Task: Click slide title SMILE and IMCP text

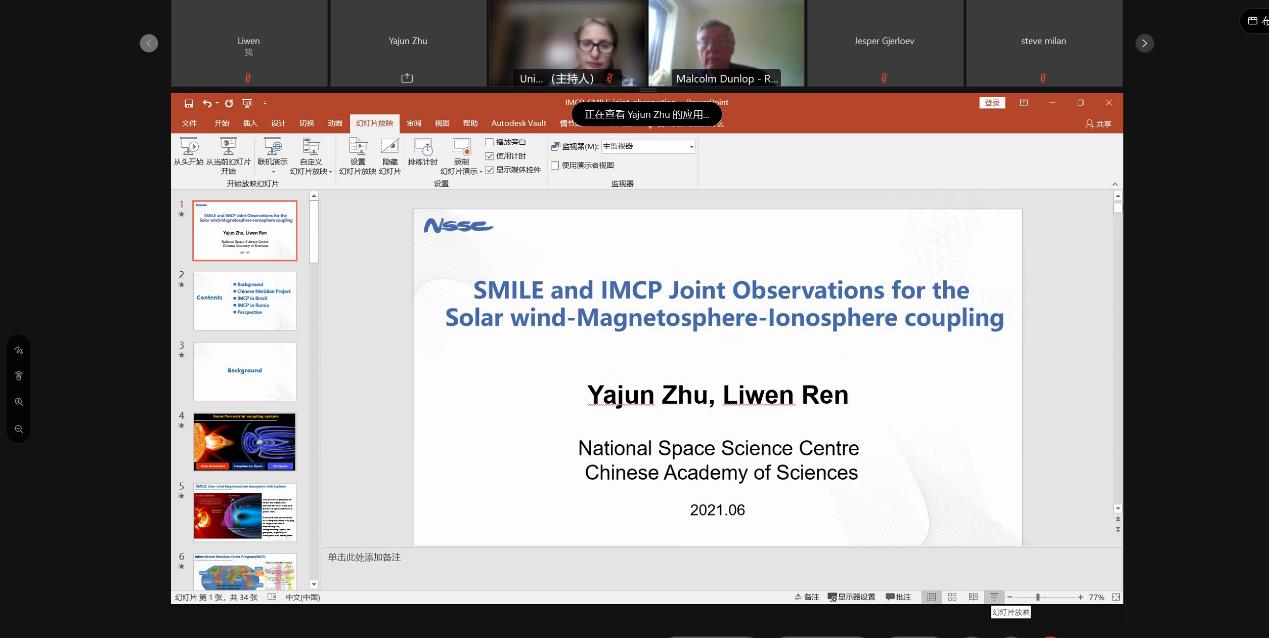Action: 724,304
